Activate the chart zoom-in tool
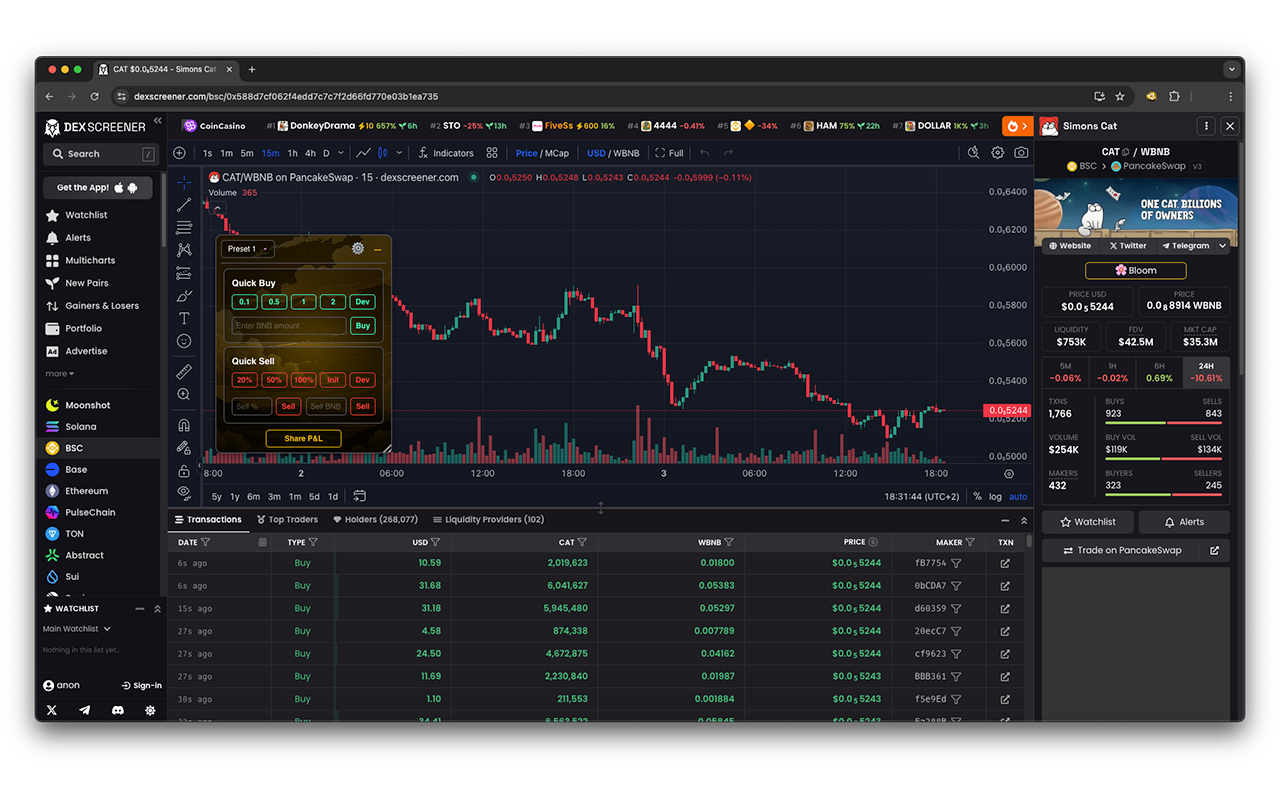 click(x=184, y=394)
